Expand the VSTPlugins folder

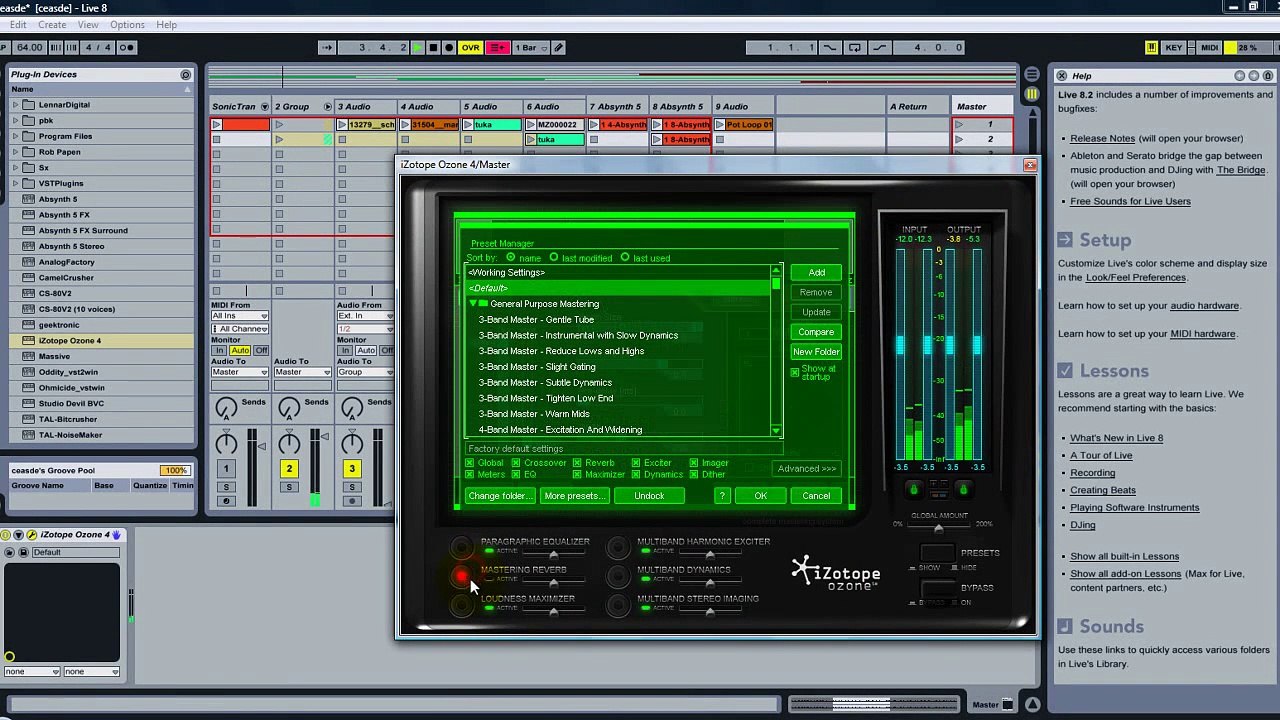coord(16,183)
